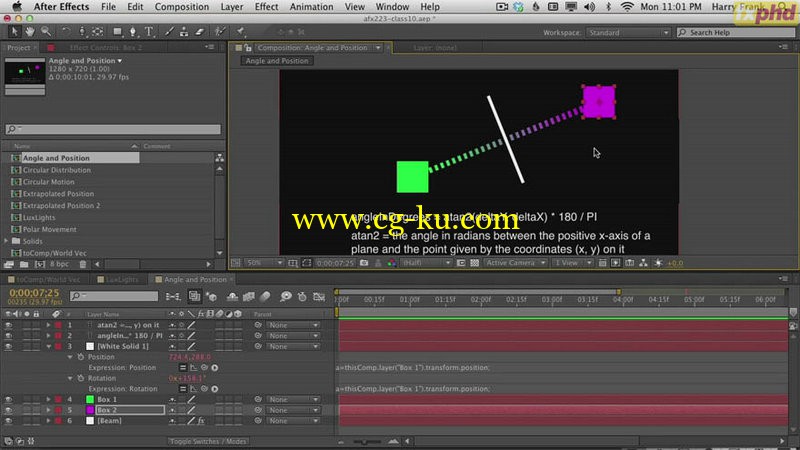Select the Selection arrow tool

[14, 32]
